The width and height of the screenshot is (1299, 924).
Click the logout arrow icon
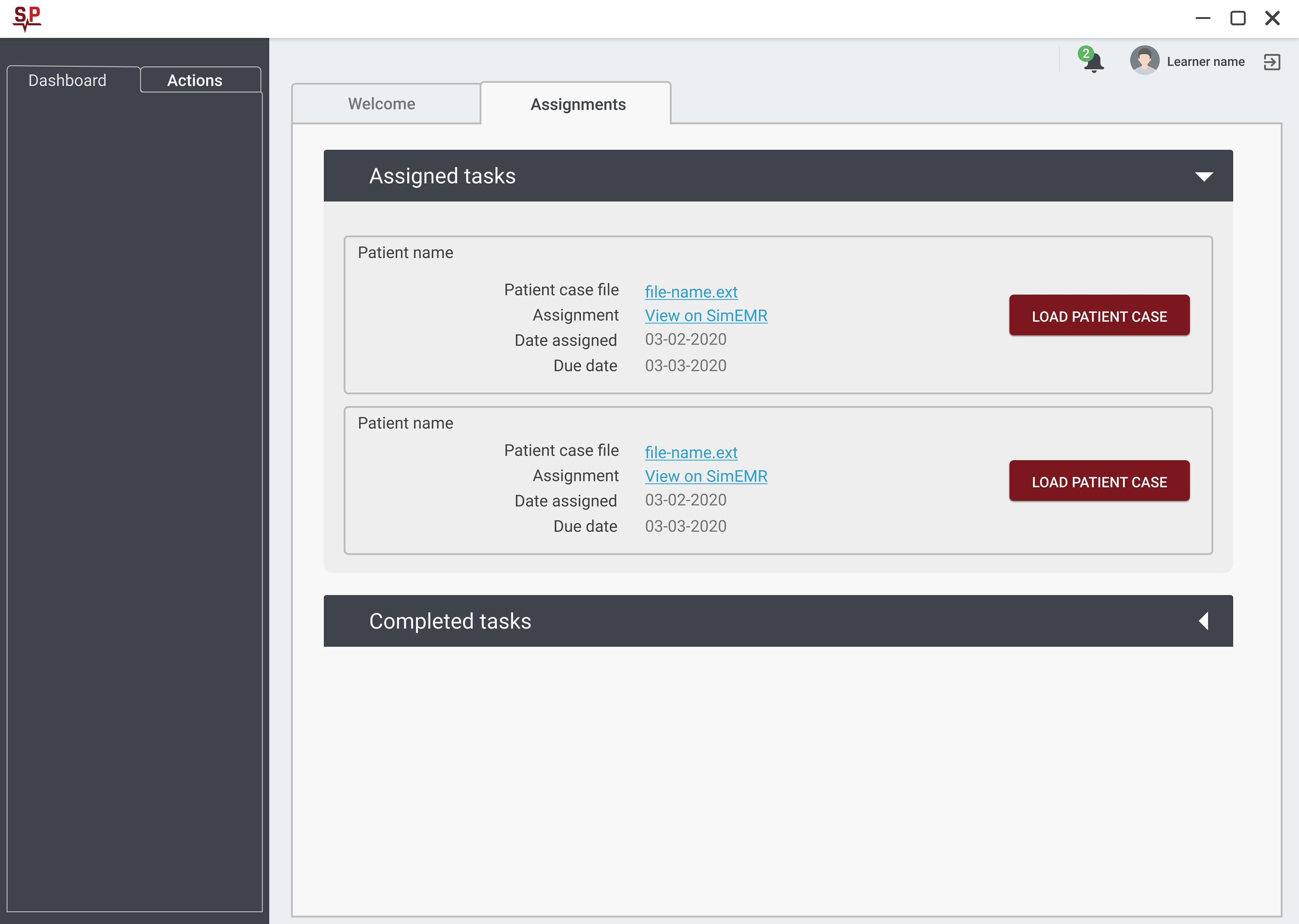tap(1272, 62)
